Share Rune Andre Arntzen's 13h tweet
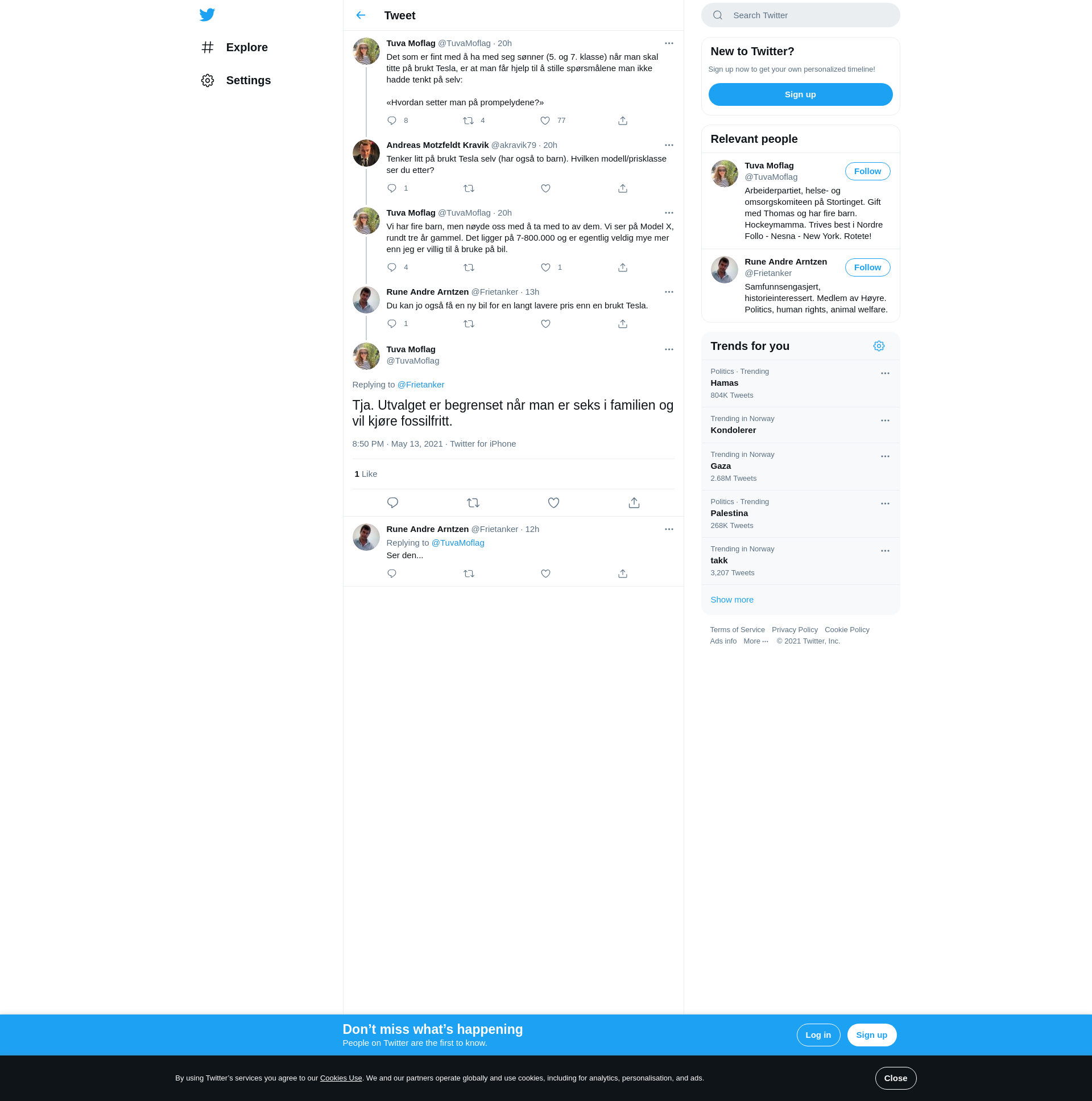Image resolution: width=1092 pixels, height=1101 pixels. pos(623,324)
